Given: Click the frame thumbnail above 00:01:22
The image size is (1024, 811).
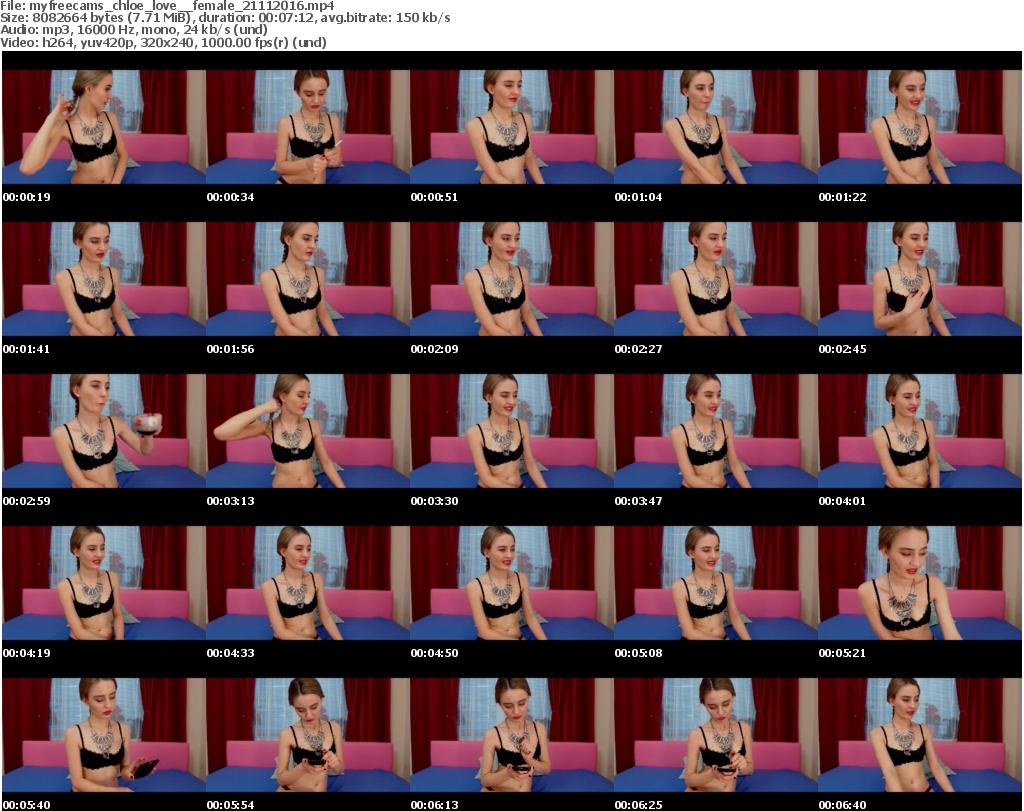Looking at the screenshot, I should pyautogui.click(x=920, y=127).
